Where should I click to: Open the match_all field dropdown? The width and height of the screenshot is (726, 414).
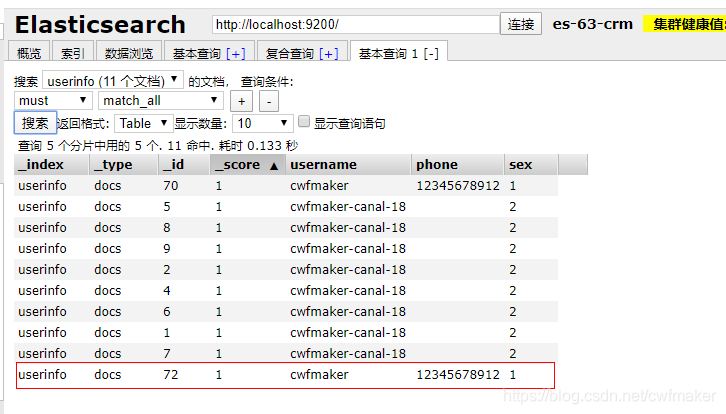click(x=161, y=100)
